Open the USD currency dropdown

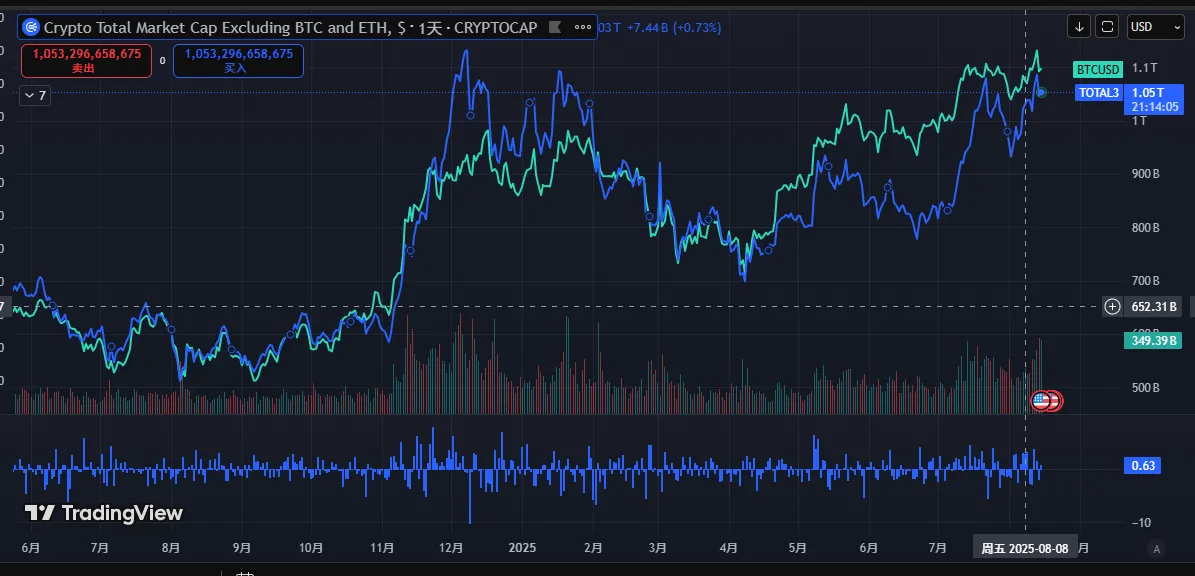coord(1156,27)
